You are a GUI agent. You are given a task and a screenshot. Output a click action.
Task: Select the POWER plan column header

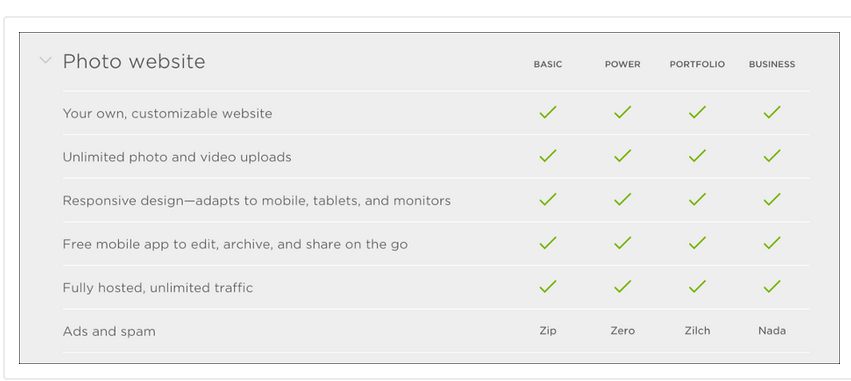pos(623,64)
